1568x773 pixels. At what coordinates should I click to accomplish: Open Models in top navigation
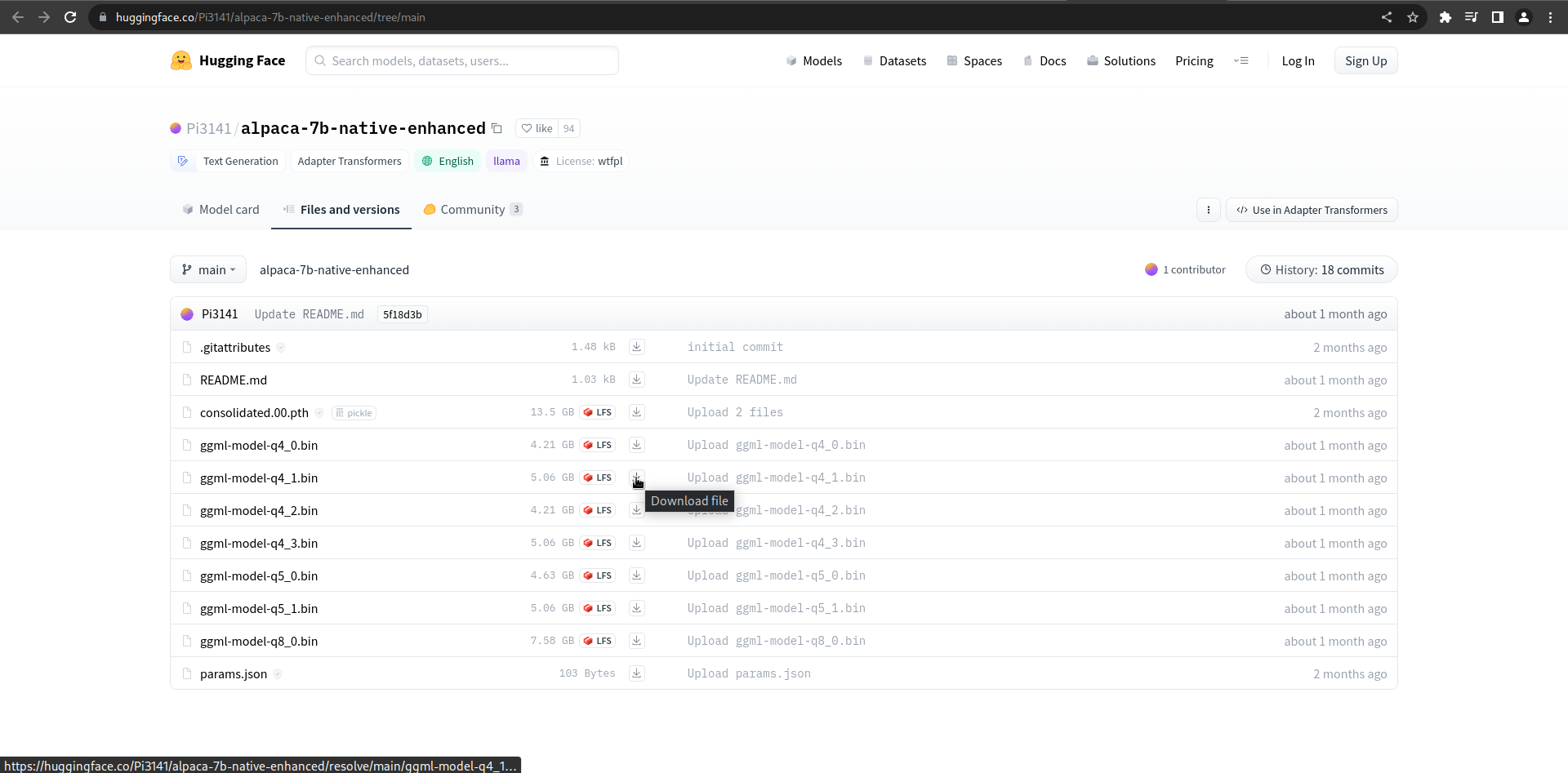[x=813, y=60]
